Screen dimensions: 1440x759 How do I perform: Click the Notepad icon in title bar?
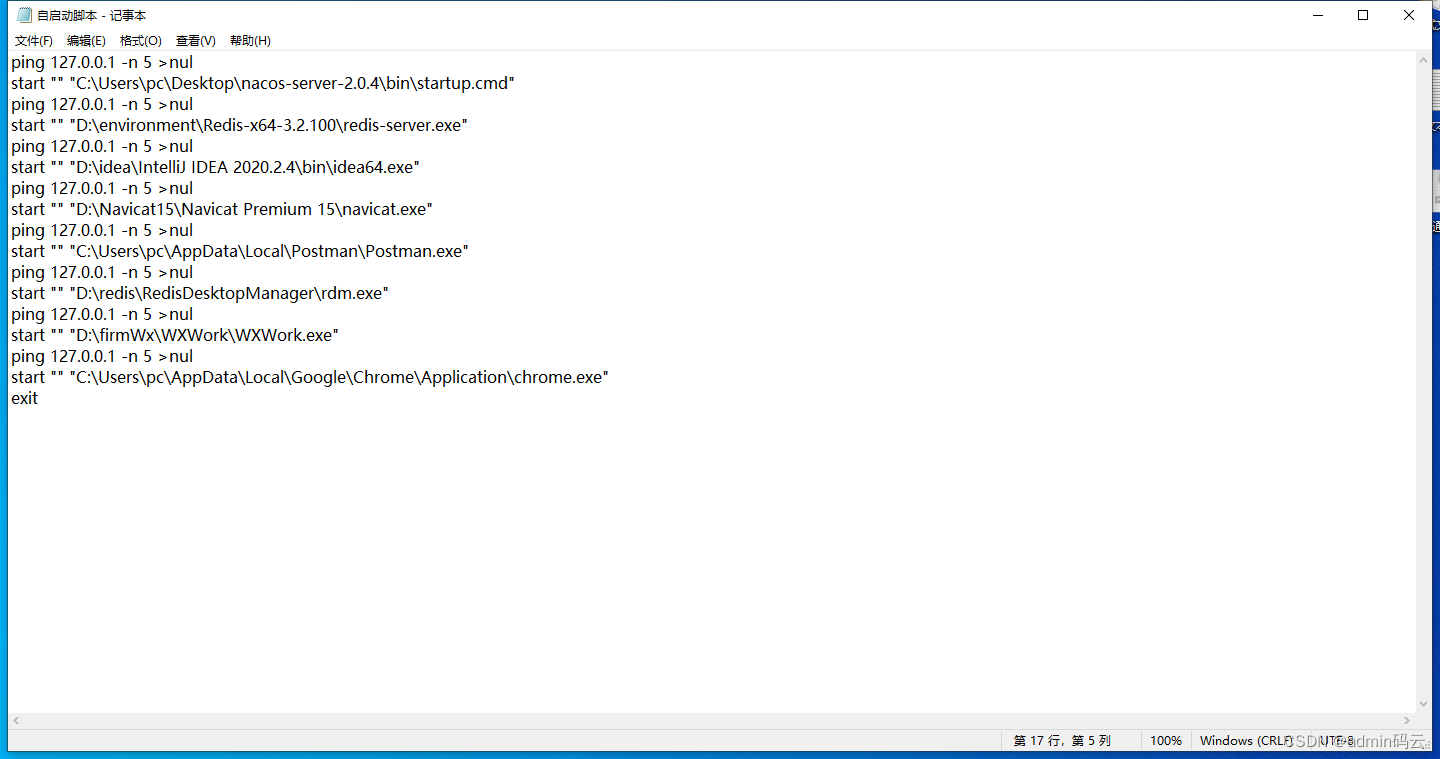[x=24, y=15]
